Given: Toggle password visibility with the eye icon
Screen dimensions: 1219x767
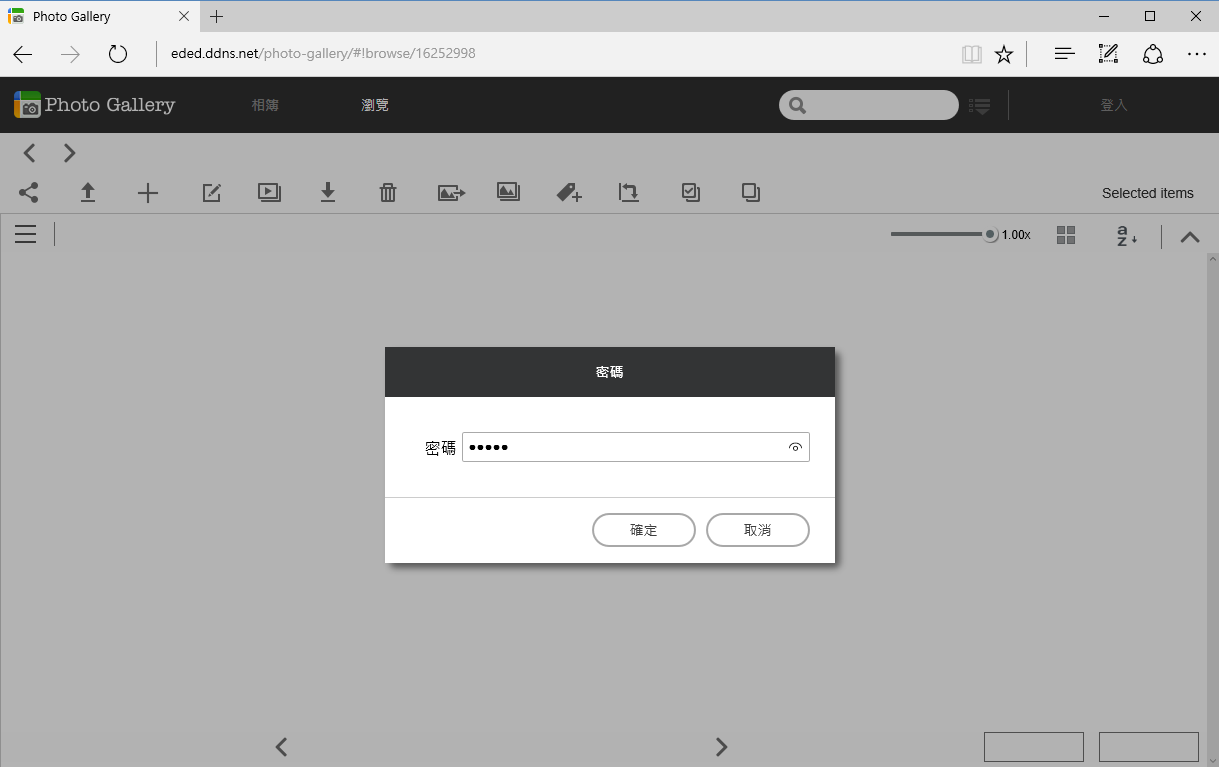Looking at the screenshot, I should 795,447.
